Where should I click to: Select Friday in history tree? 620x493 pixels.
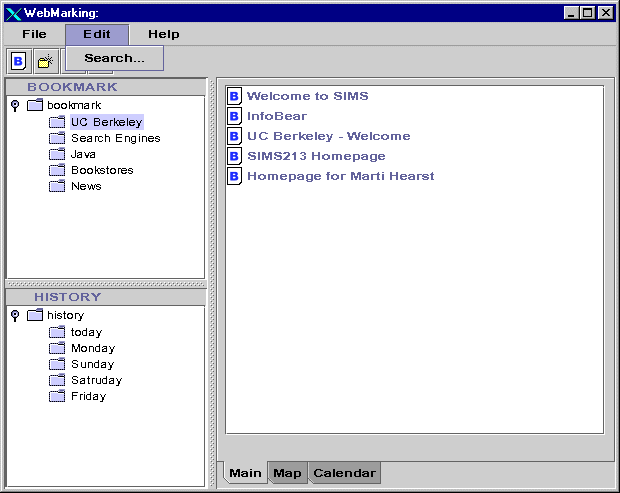pos(89,396)
